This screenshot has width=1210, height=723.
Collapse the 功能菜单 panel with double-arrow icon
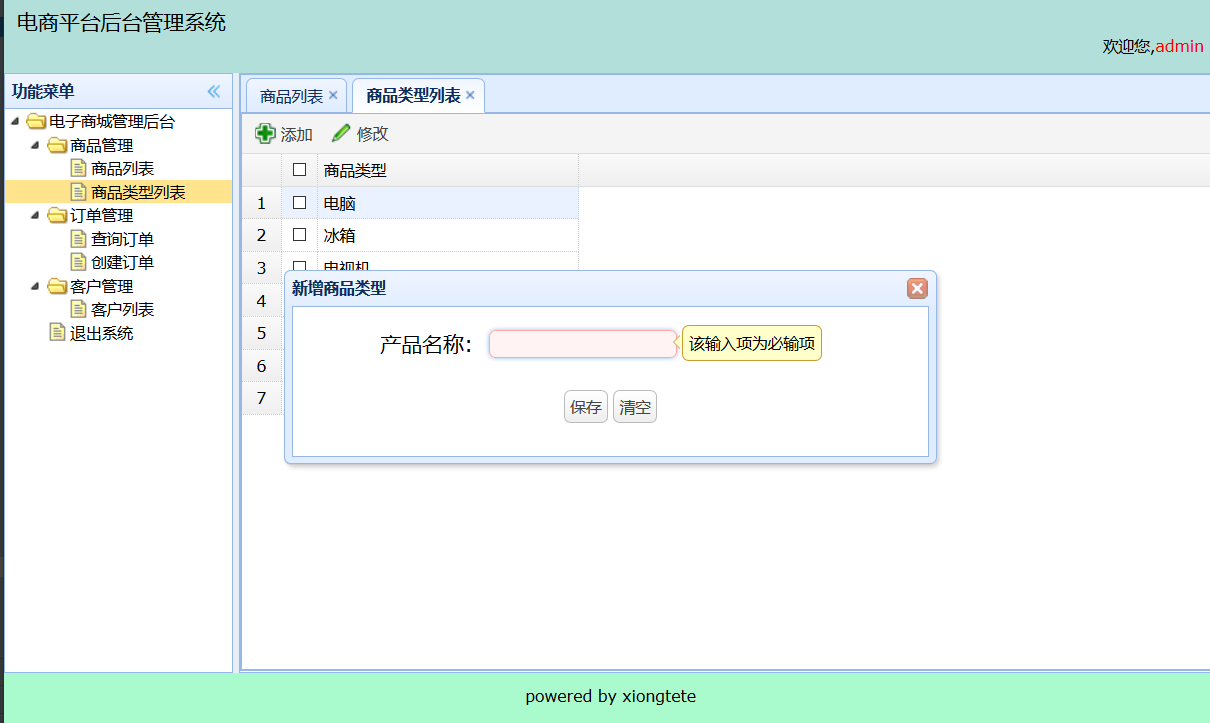pos(214,91)
